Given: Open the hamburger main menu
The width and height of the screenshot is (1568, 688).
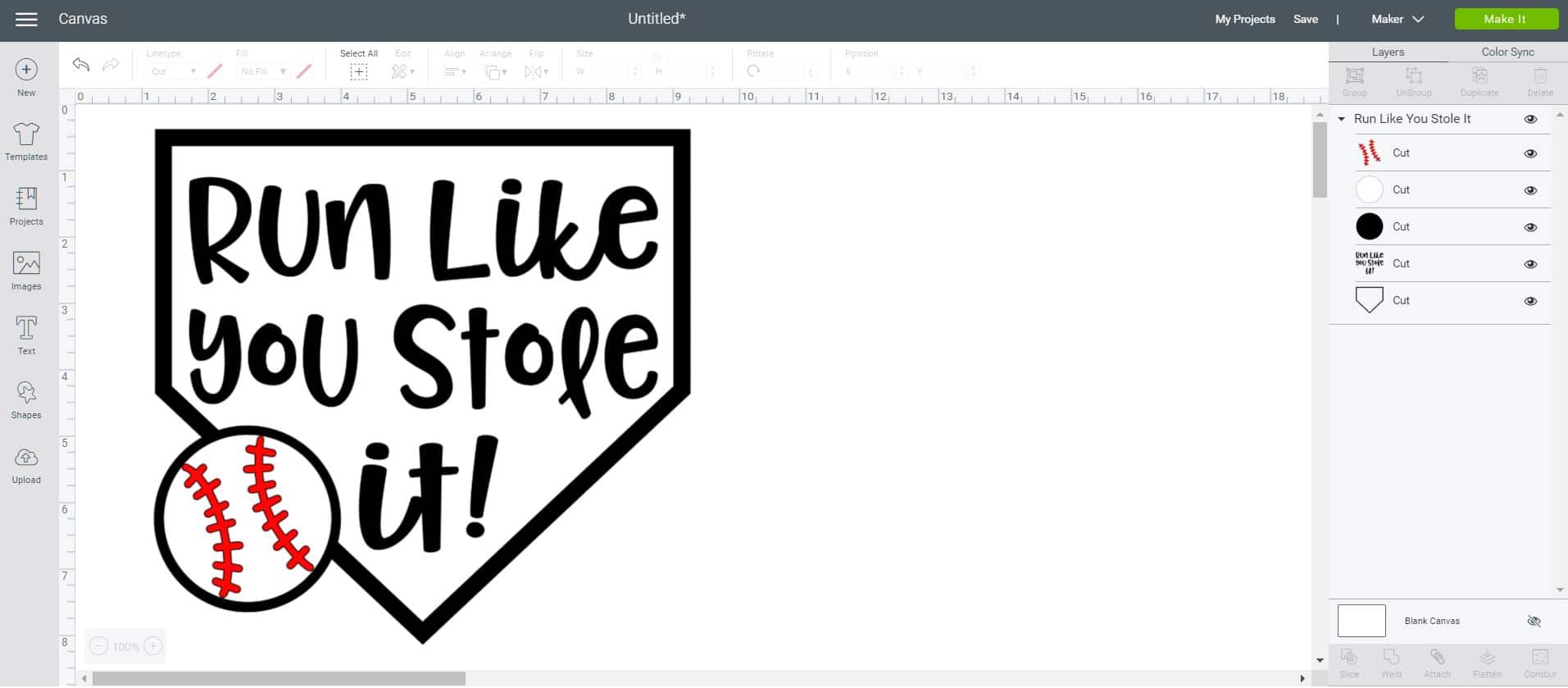Looking at the screenshot, I should (26, 19).
